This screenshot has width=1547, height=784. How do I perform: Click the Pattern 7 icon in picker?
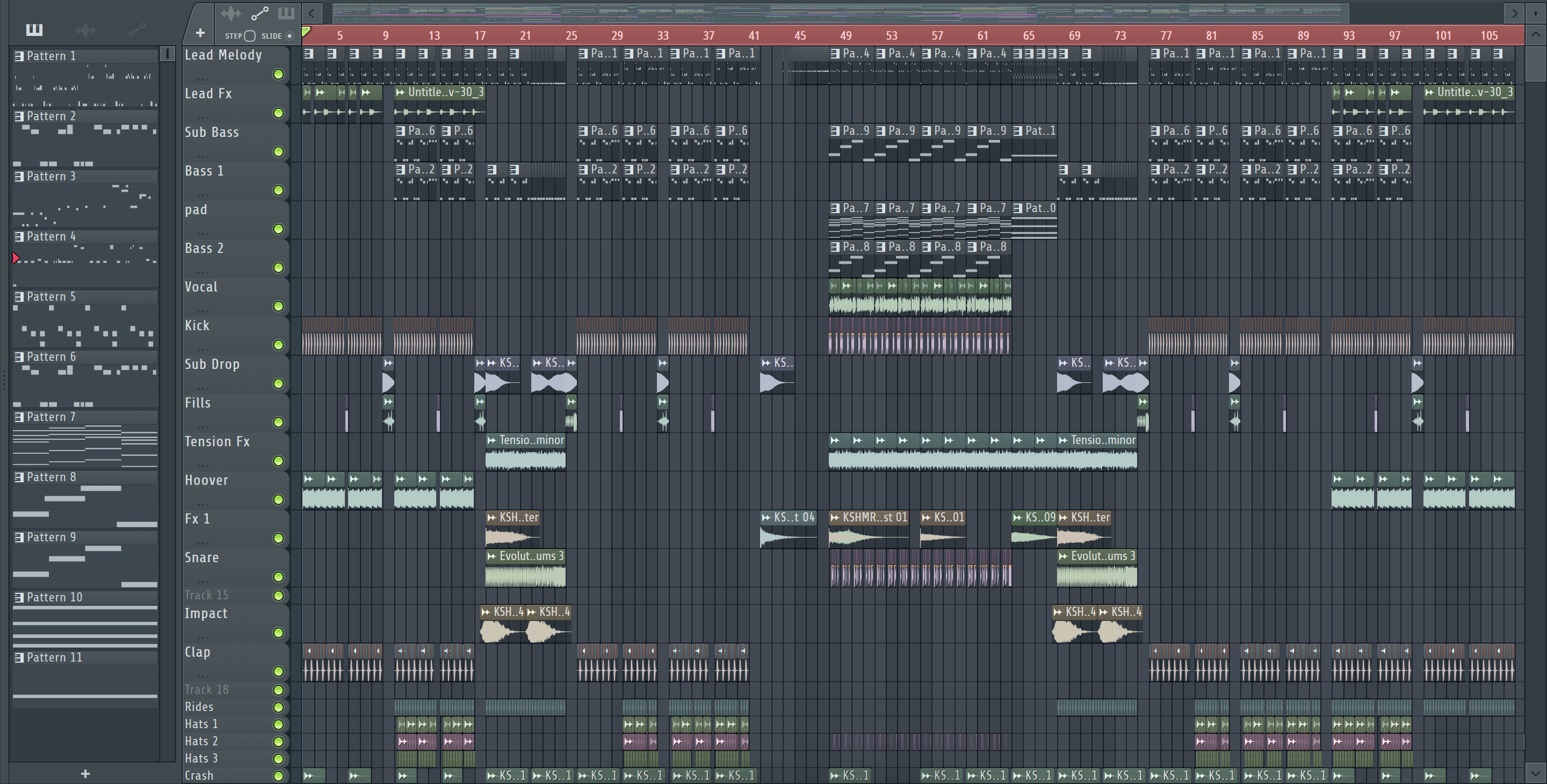[x=19, y=417]
